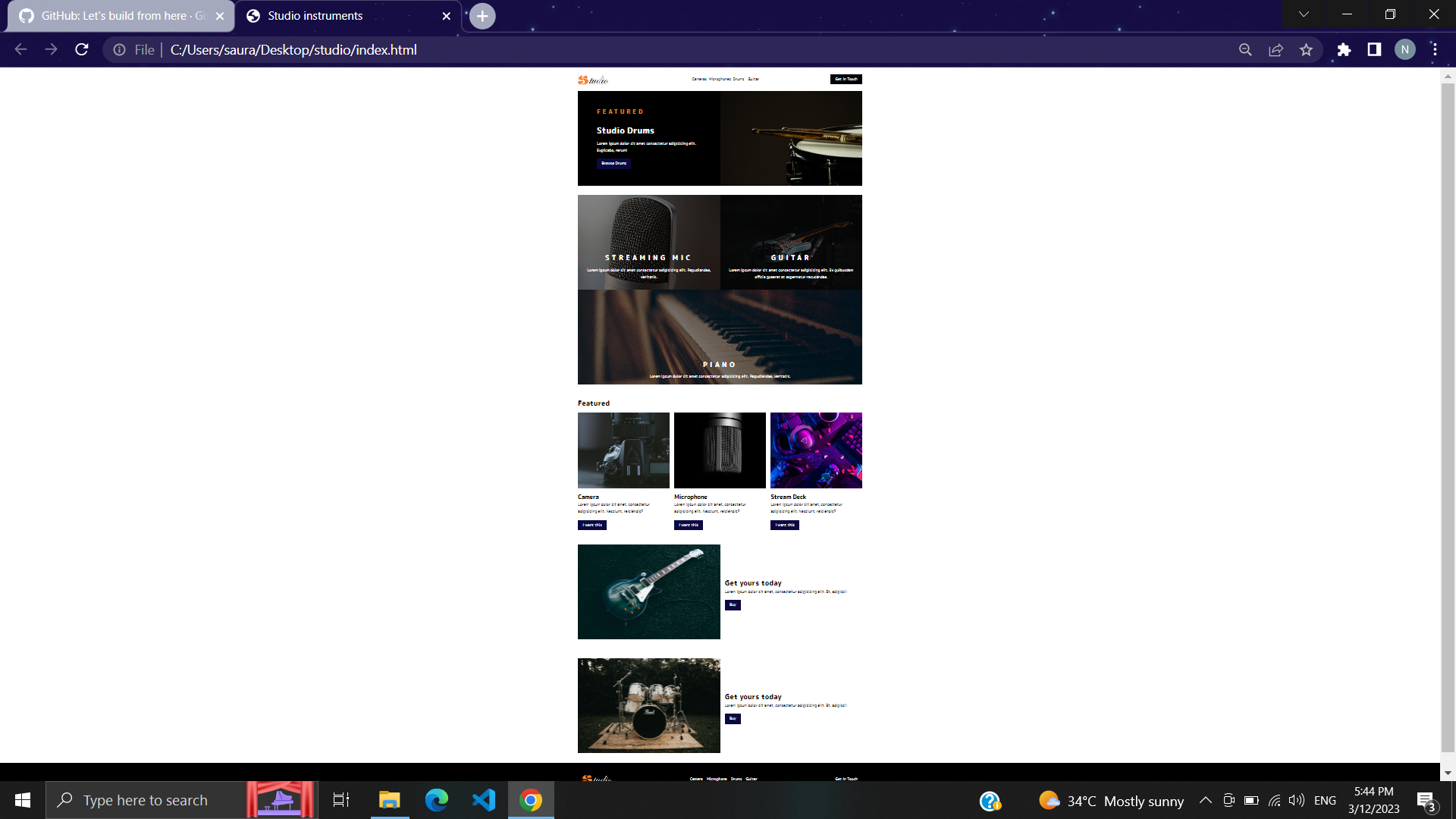Open the Extensions puzzle icon

(1344, 50)
